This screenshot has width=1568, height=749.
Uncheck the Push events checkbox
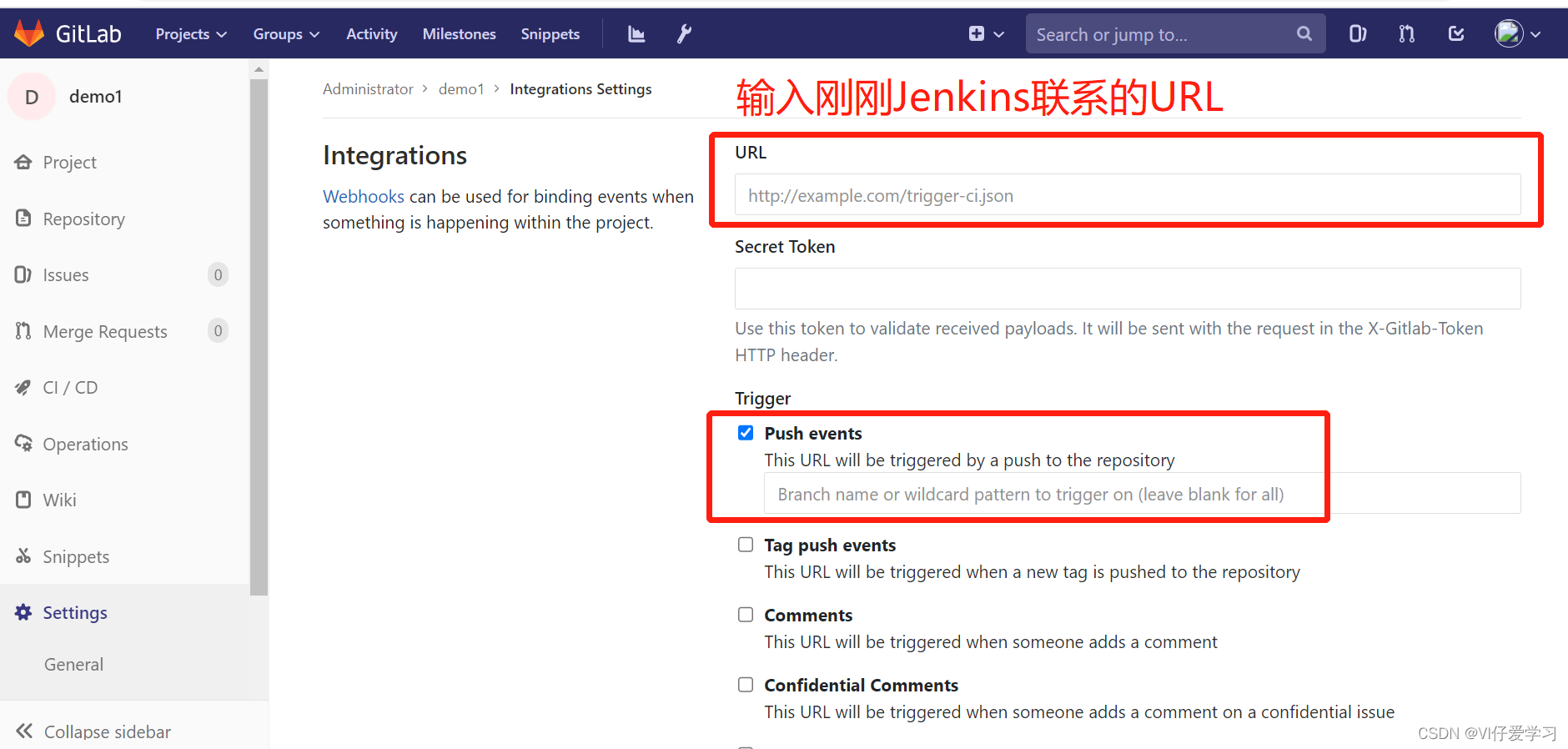746,433
